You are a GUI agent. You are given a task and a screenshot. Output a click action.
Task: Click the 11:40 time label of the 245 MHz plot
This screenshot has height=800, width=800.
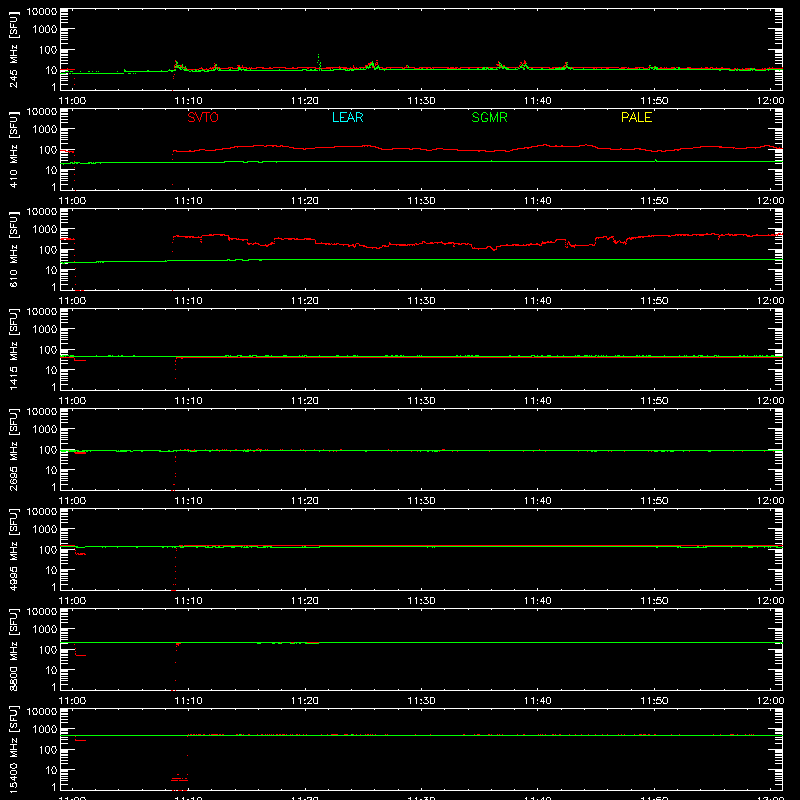(538, 101)
